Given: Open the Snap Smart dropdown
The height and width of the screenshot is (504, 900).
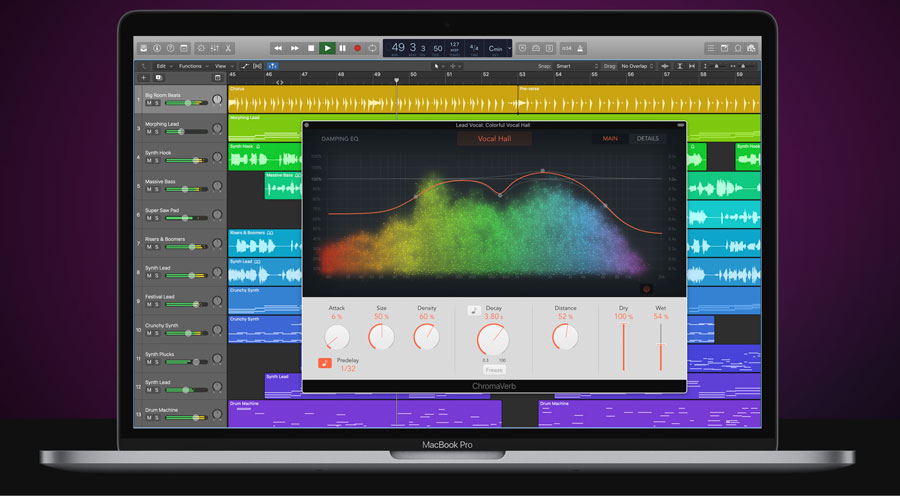Looking at the screenshot, I should pyautogui.click(x=575, y=66).
